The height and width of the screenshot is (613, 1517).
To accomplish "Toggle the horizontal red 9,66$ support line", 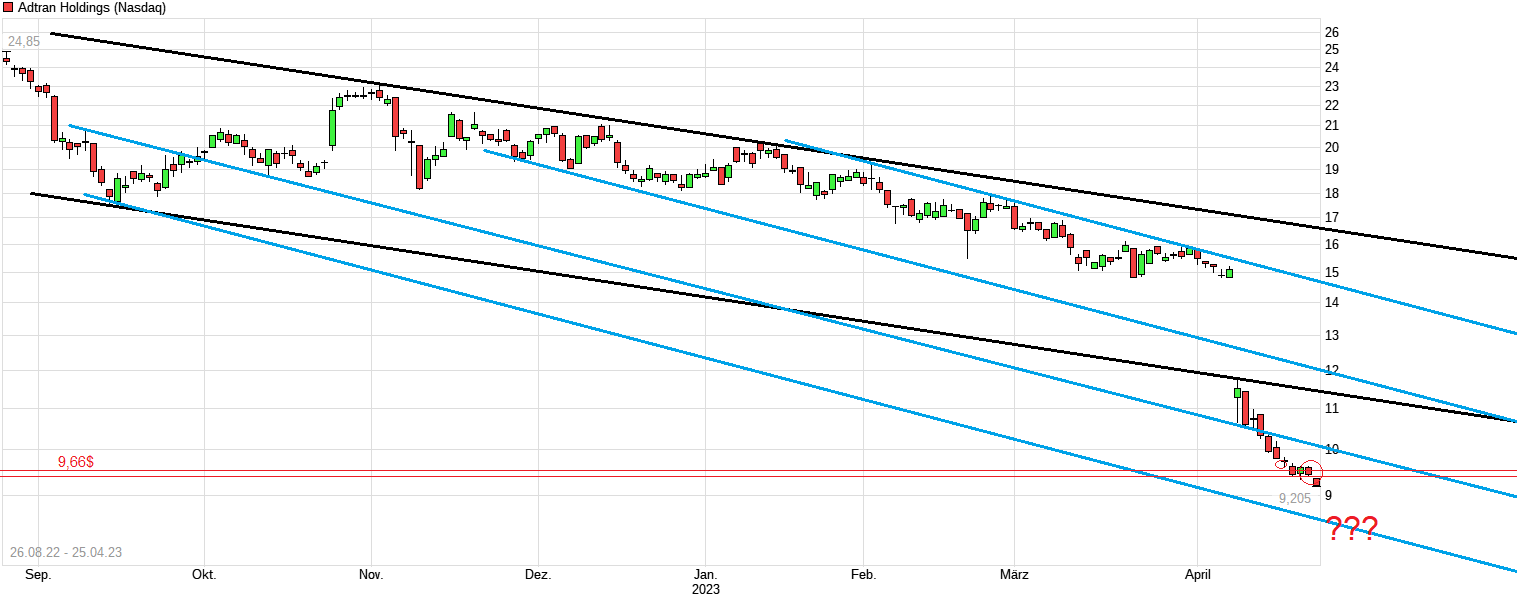I will pyautogui.click(x=600, y=471).
